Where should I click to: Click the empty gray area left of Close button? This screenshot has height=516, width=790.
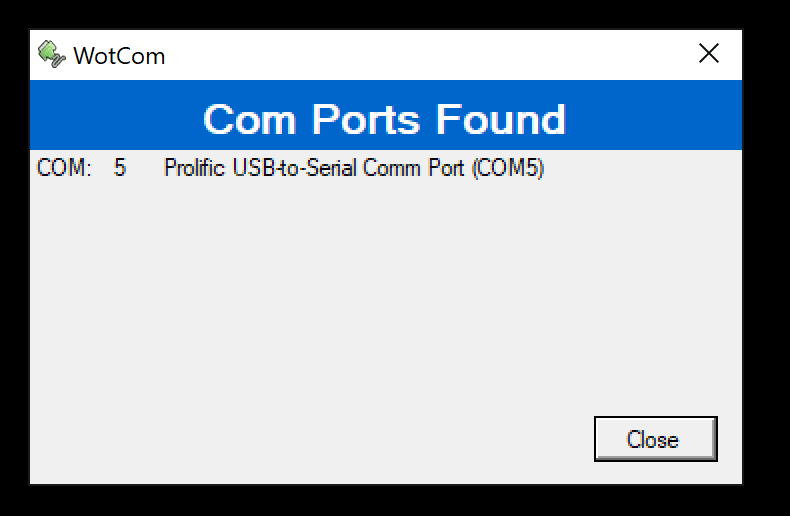[350, 440]
